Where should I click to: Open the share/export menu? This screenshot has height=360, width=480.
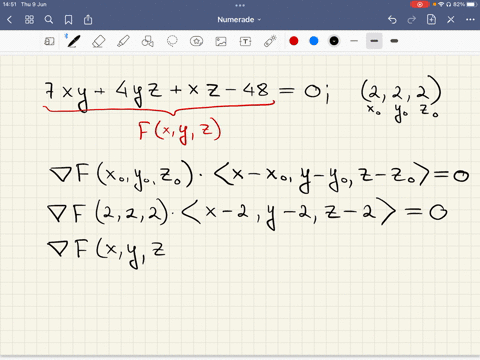pos(88,20)
